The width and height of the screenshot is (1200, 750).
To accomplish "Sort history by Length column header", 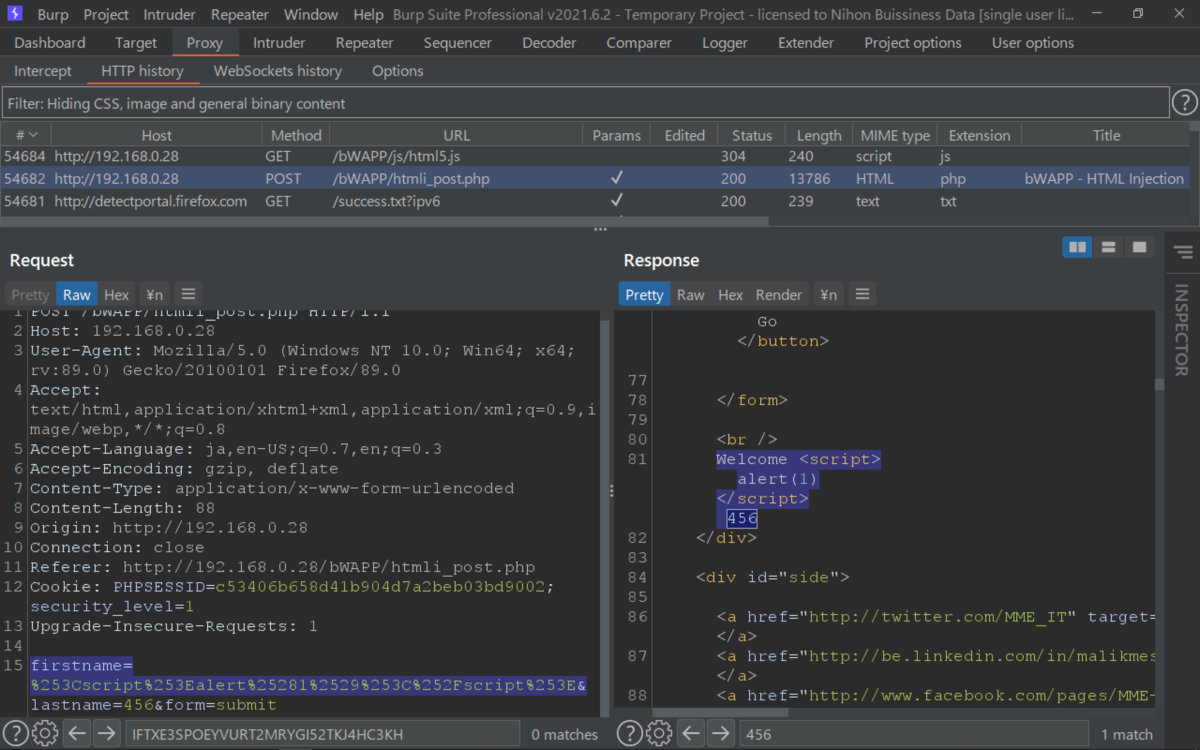I will coord(819,135).
